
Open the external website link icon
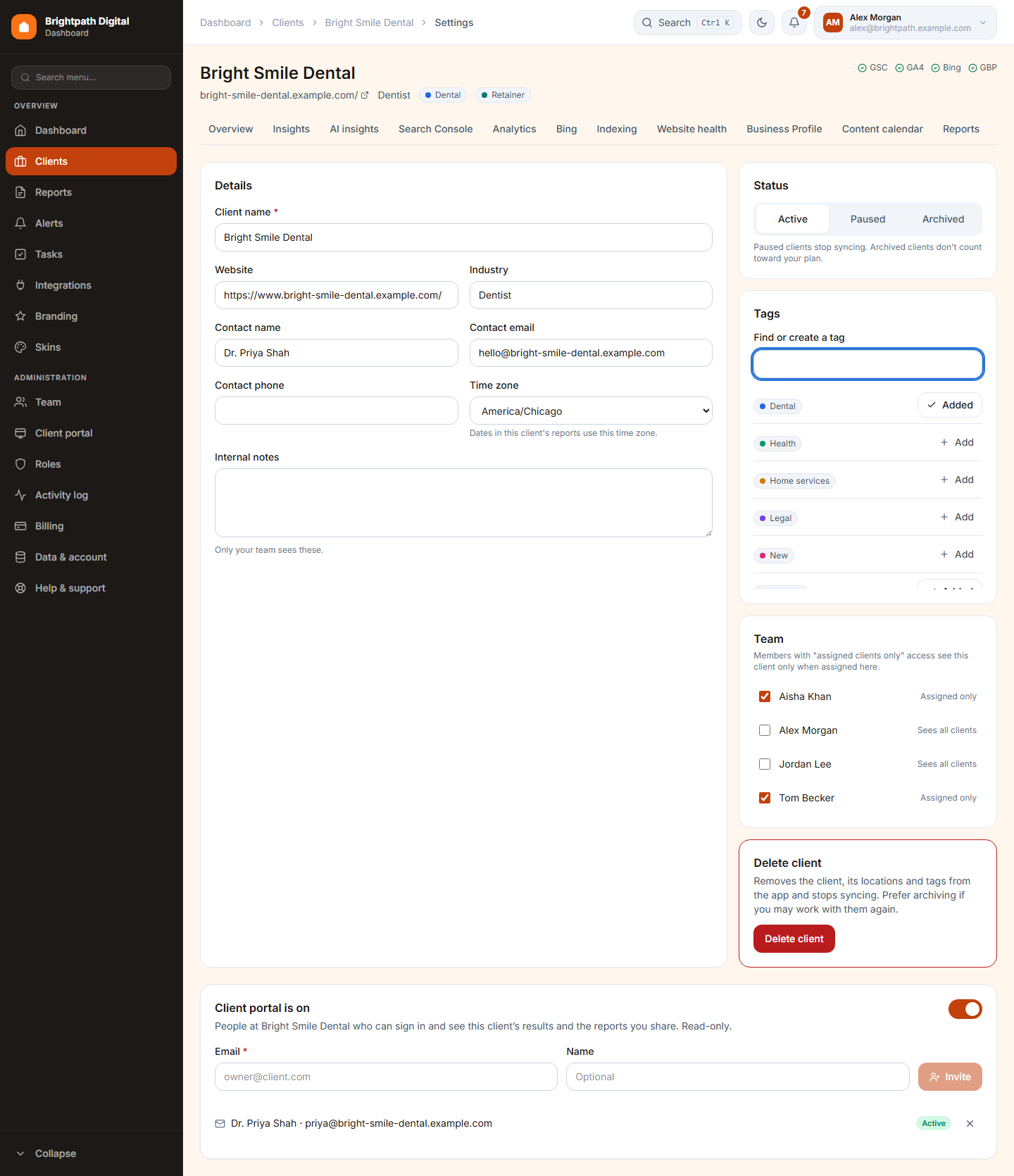point(365,95)
